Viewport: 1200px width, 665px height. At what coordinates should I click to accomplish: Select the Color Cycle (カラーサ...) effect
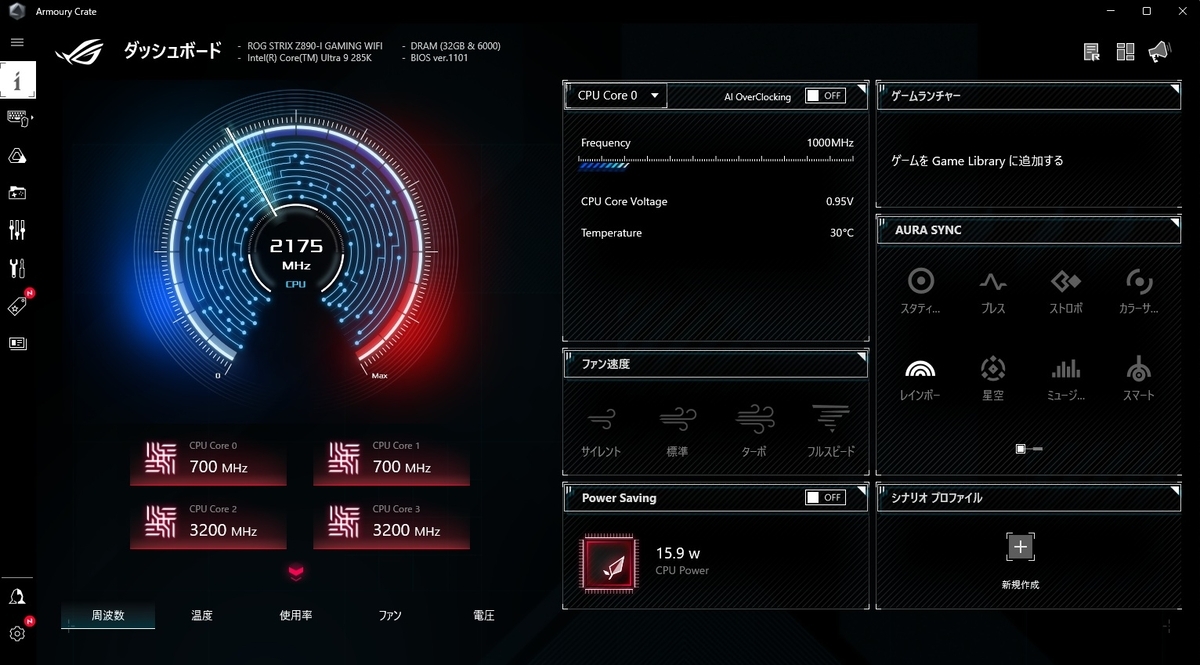[1138, 290]
